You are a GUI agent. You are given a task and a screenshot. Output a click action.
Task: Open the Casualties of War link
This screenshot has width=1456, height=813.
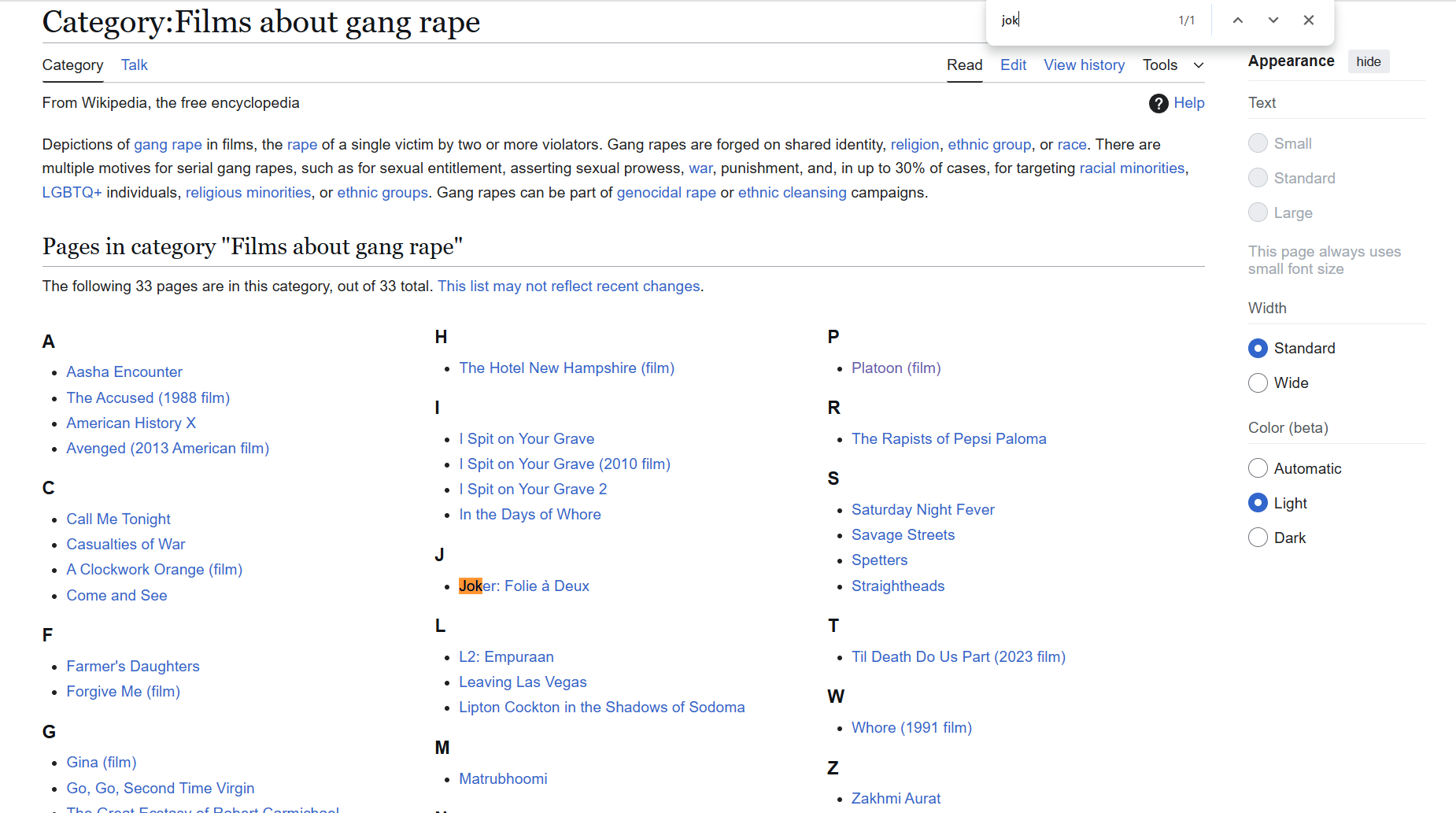click(126, 545)
